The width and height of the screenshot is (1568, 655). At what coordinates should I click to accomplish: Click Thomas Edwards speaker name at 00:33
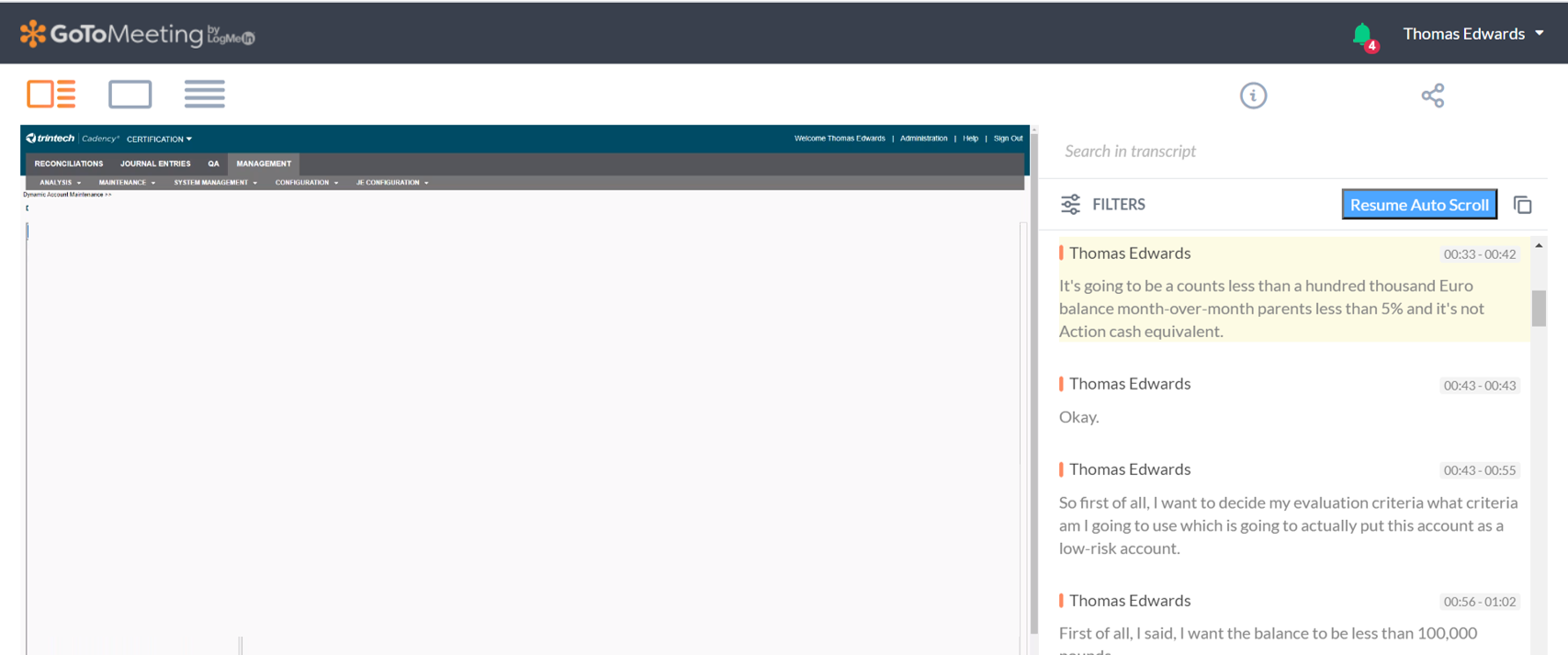point(1129,254)
